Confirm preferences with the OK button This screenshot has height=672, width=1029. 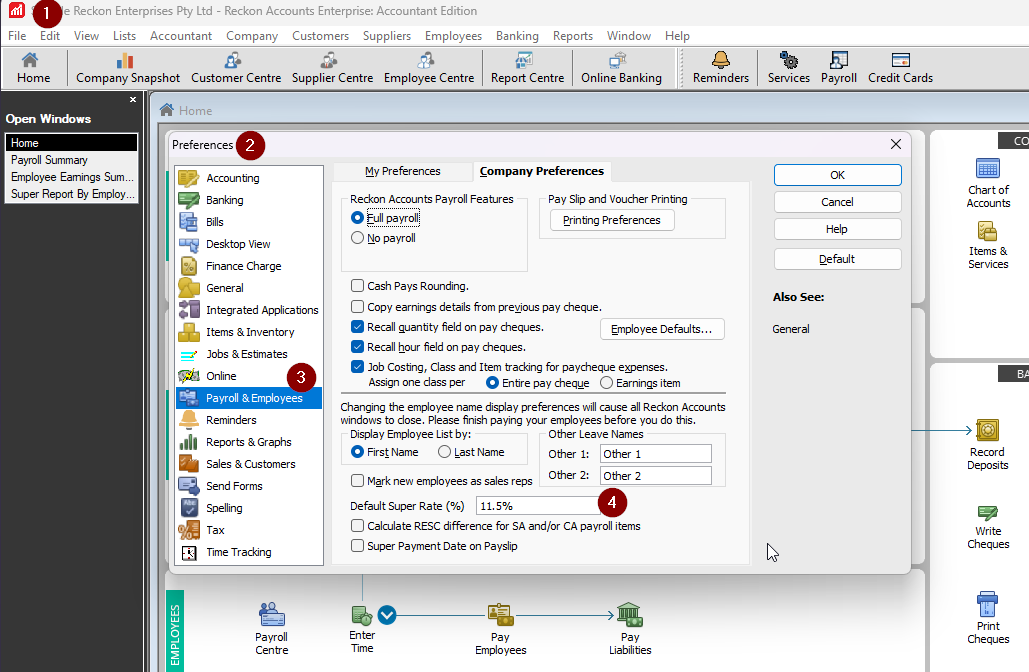point(837,175)
